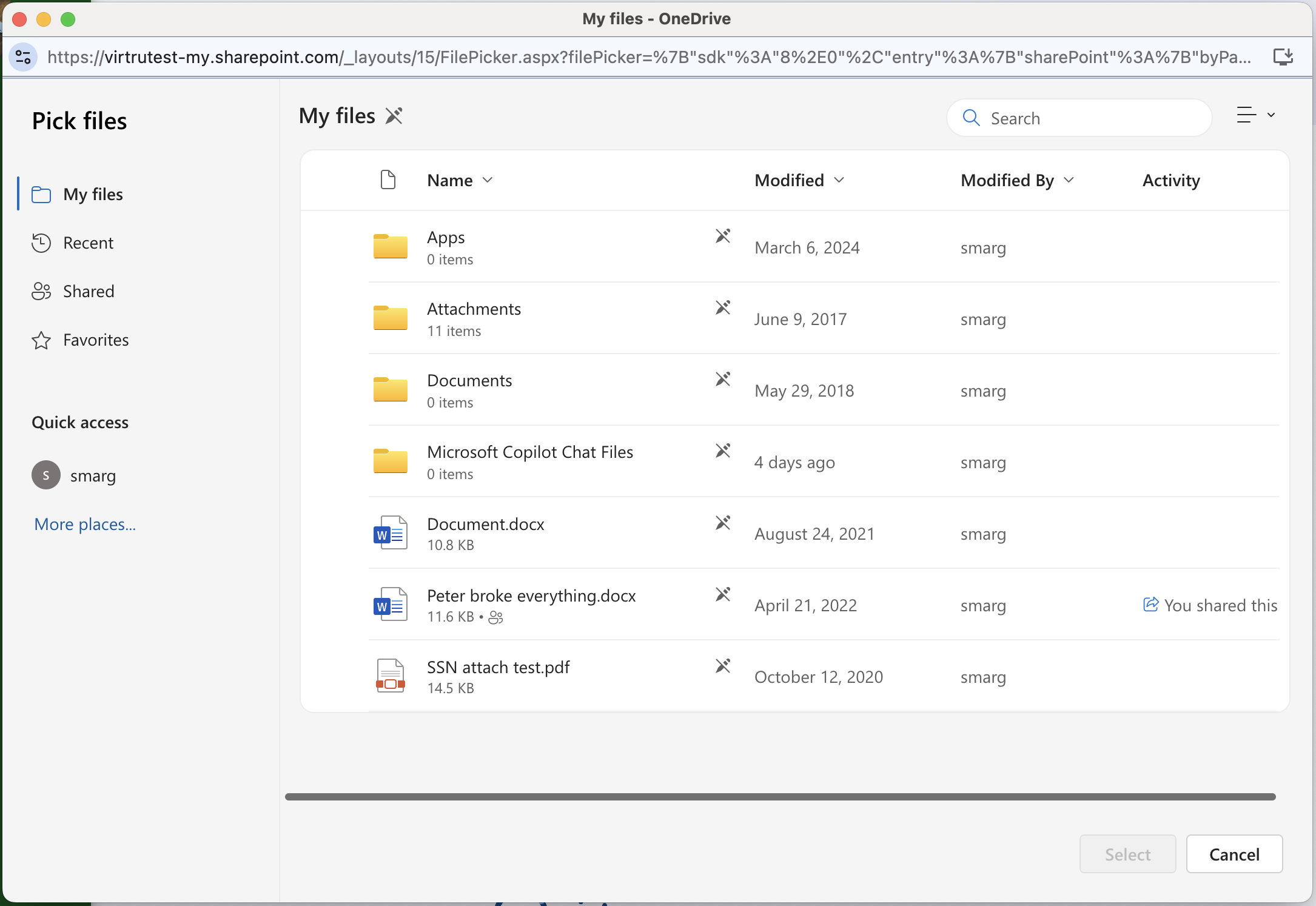
Task: Select My files in the sidebar
Action: click(93, 194)
